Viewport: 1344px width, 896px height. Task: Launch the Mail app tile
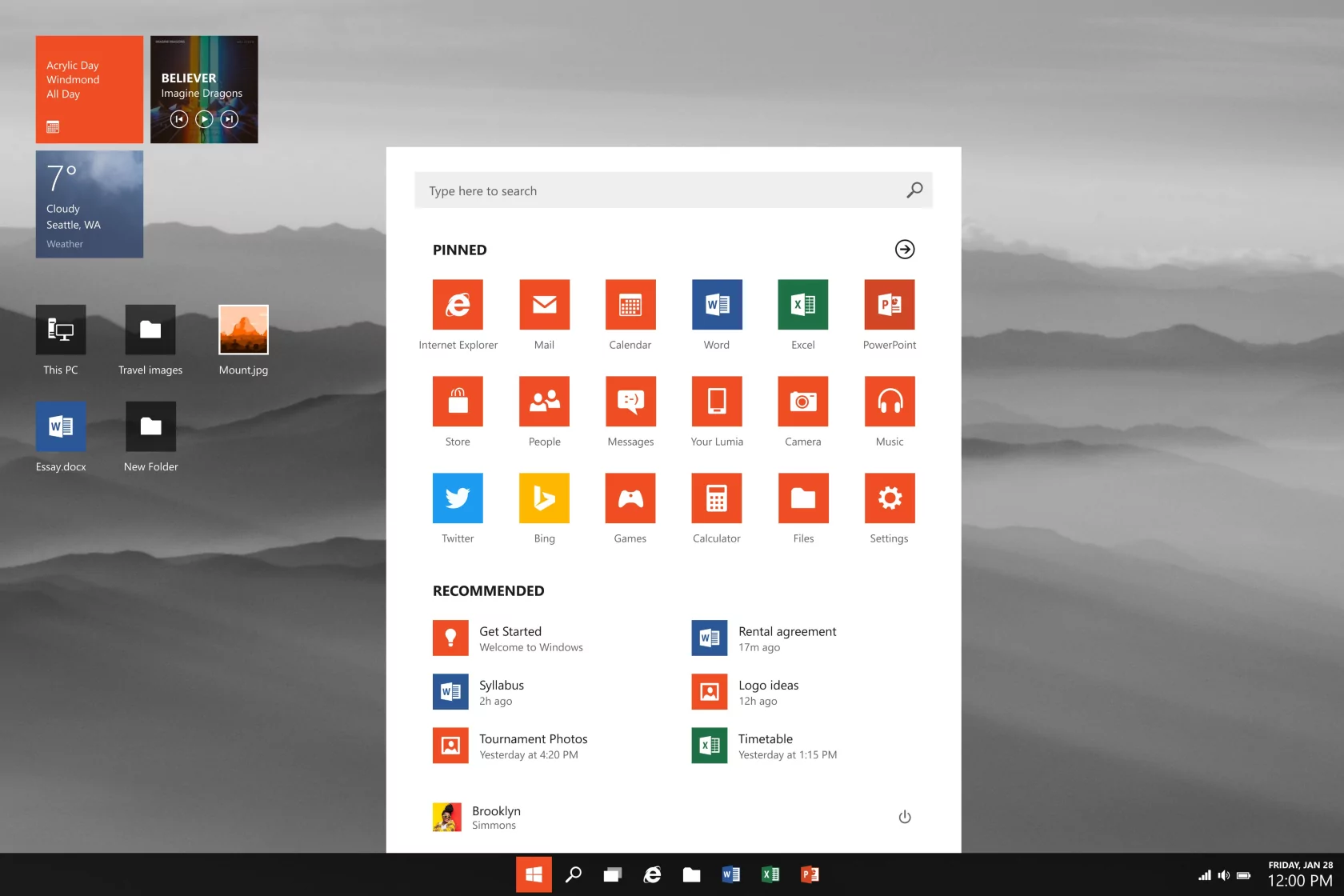click(544, 305)
